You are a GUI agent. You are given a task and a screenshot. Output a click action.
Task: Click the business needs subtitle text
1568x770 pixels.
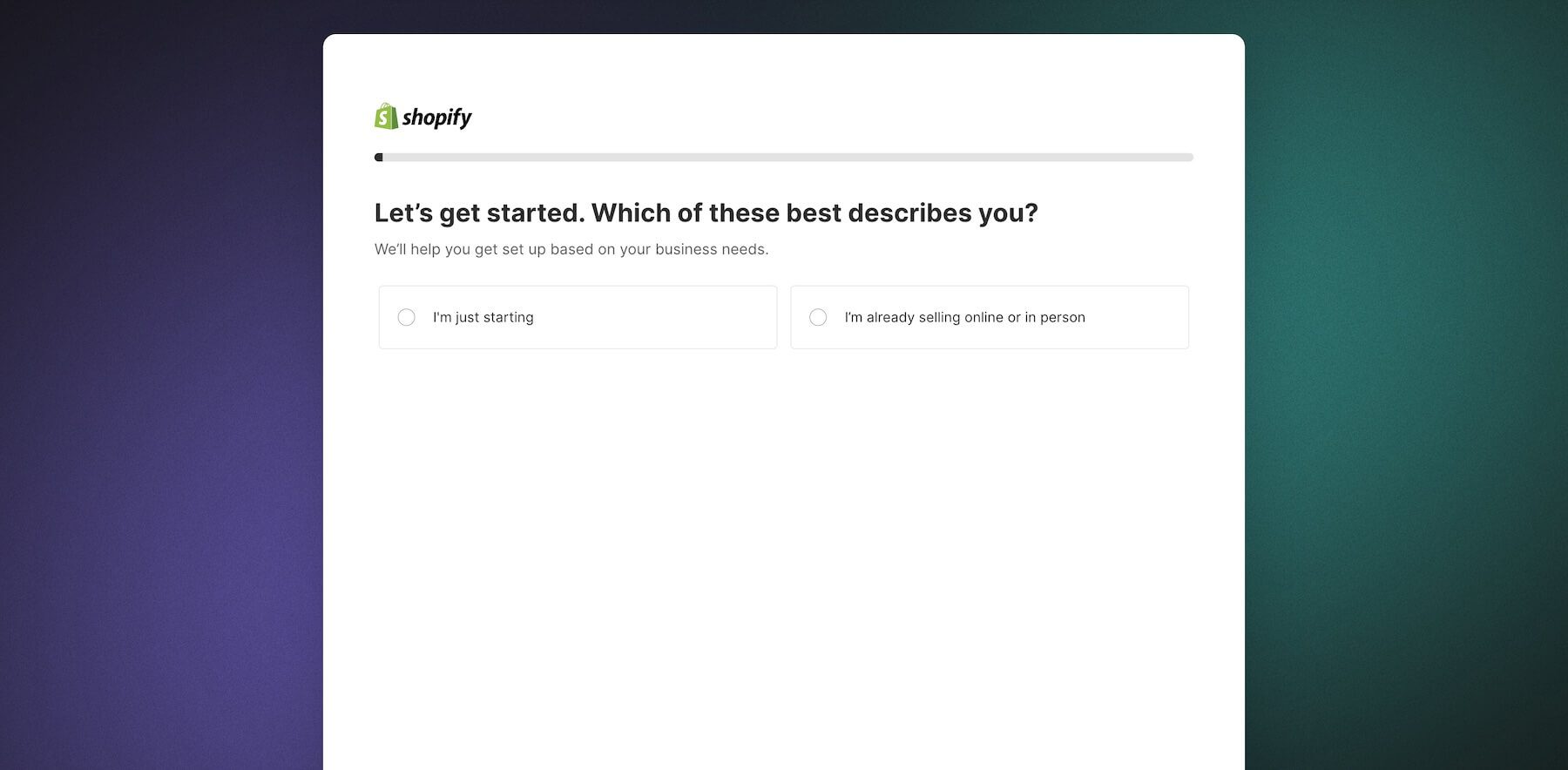(x=571, y=248)
